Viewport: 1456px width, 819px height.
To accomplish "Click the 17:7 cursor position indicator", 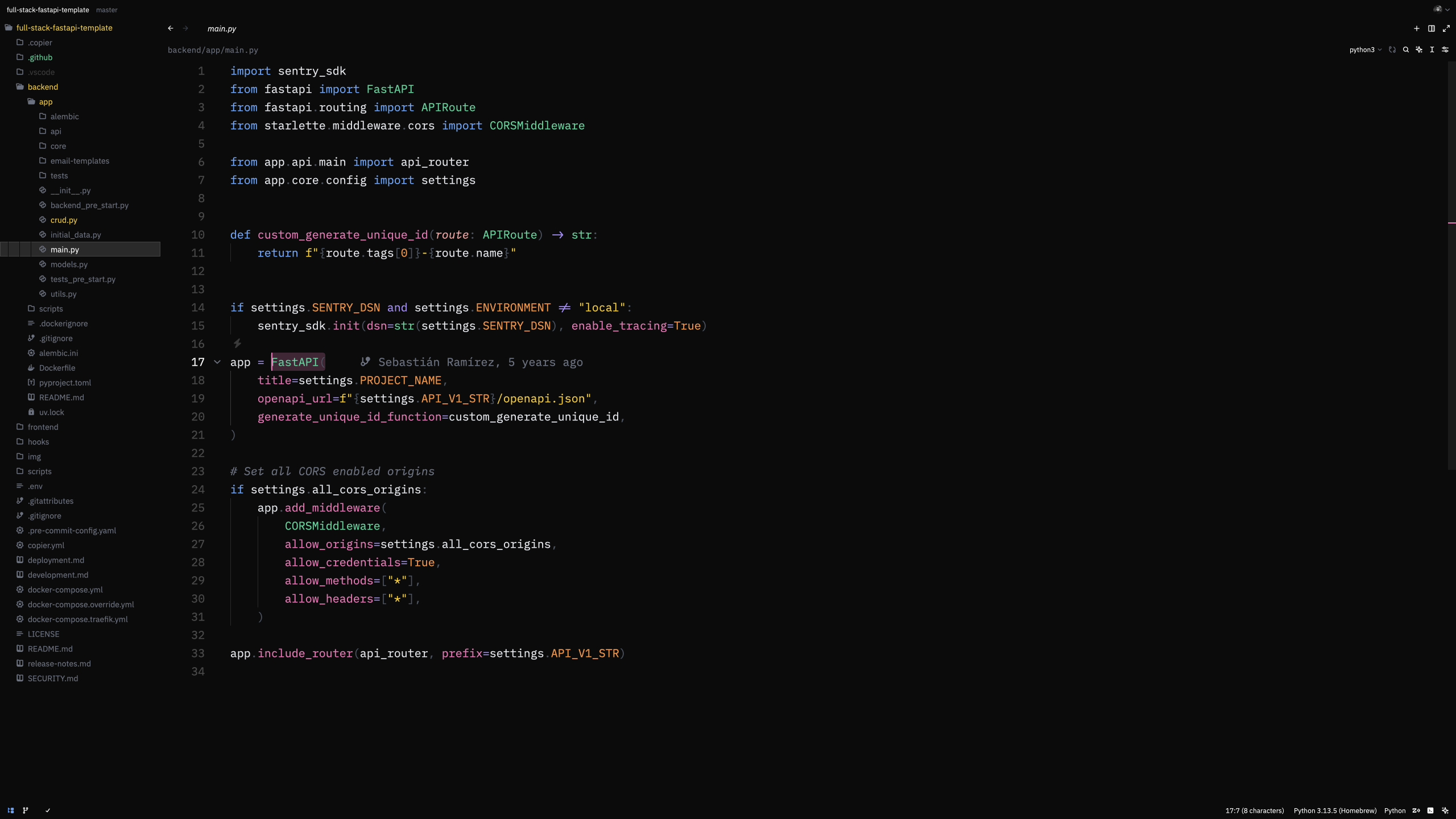I will [x=1255, y=810].
